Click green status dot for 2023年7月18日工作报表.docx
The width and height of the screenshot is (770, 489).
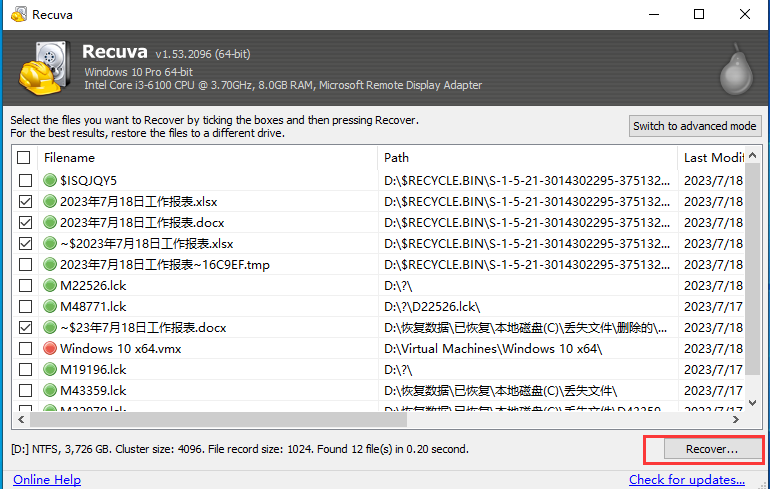click(50, 222)
